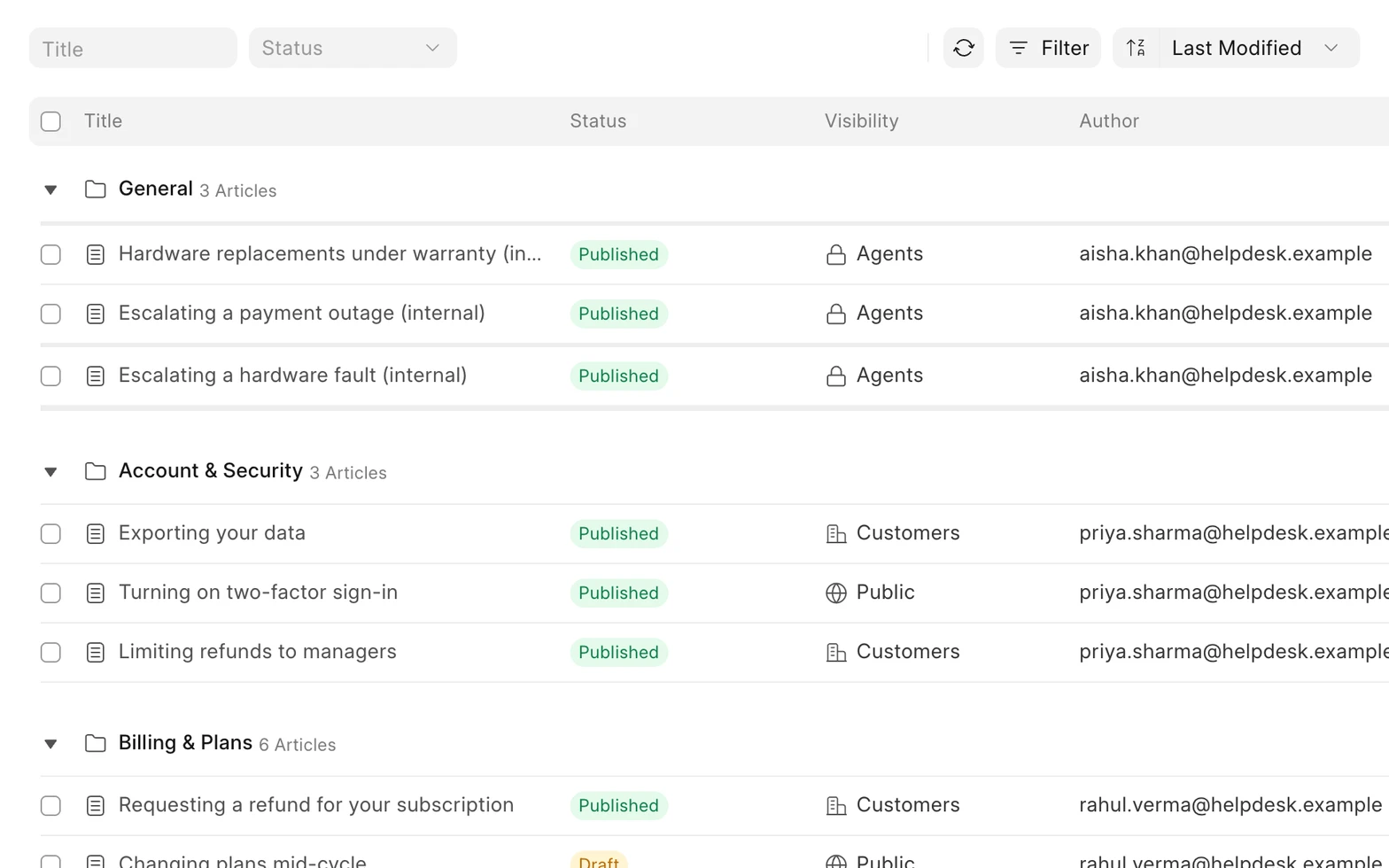
Task: Select the Limiting refunds to managers checkbox
Action: pos(50,652)
